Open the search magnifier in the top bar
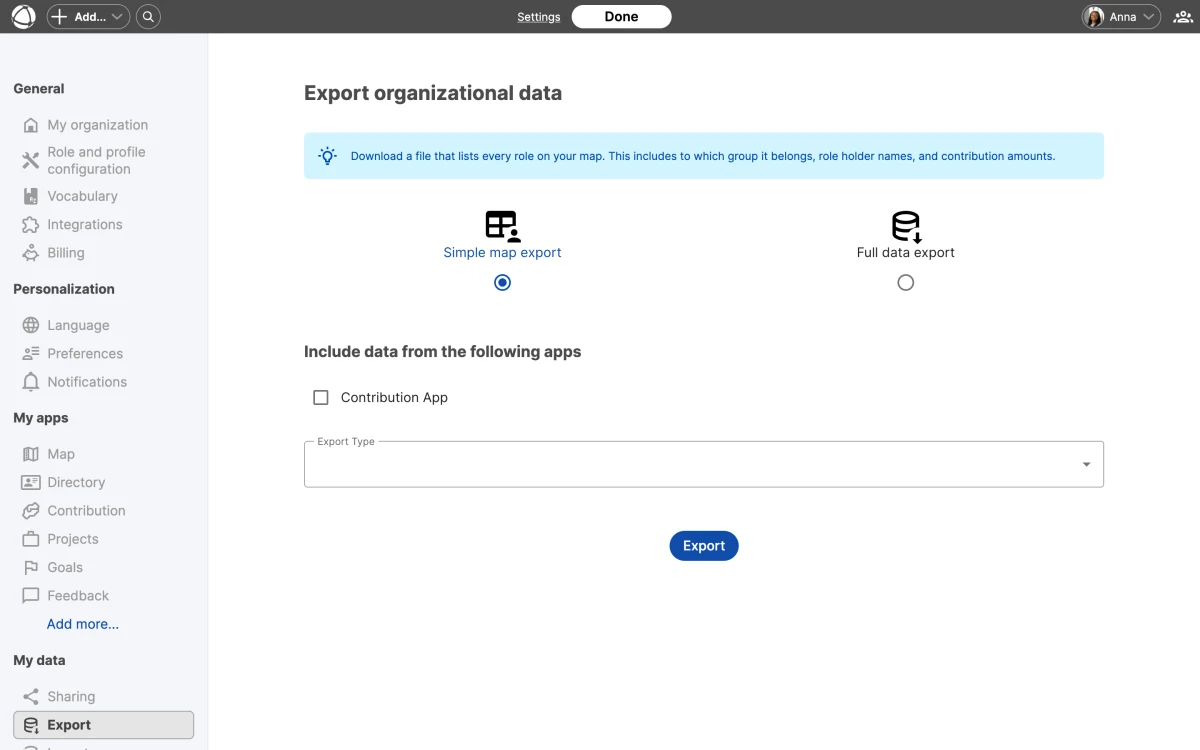The image size is (1200, 750). tap(148, 16)
